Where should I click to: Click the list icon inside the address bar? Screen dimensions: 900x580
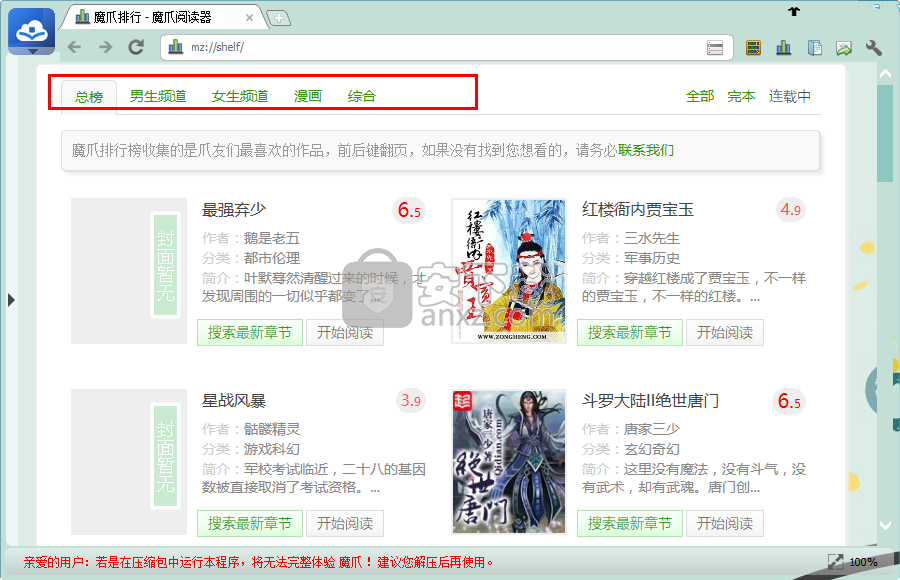click(715, 48)
